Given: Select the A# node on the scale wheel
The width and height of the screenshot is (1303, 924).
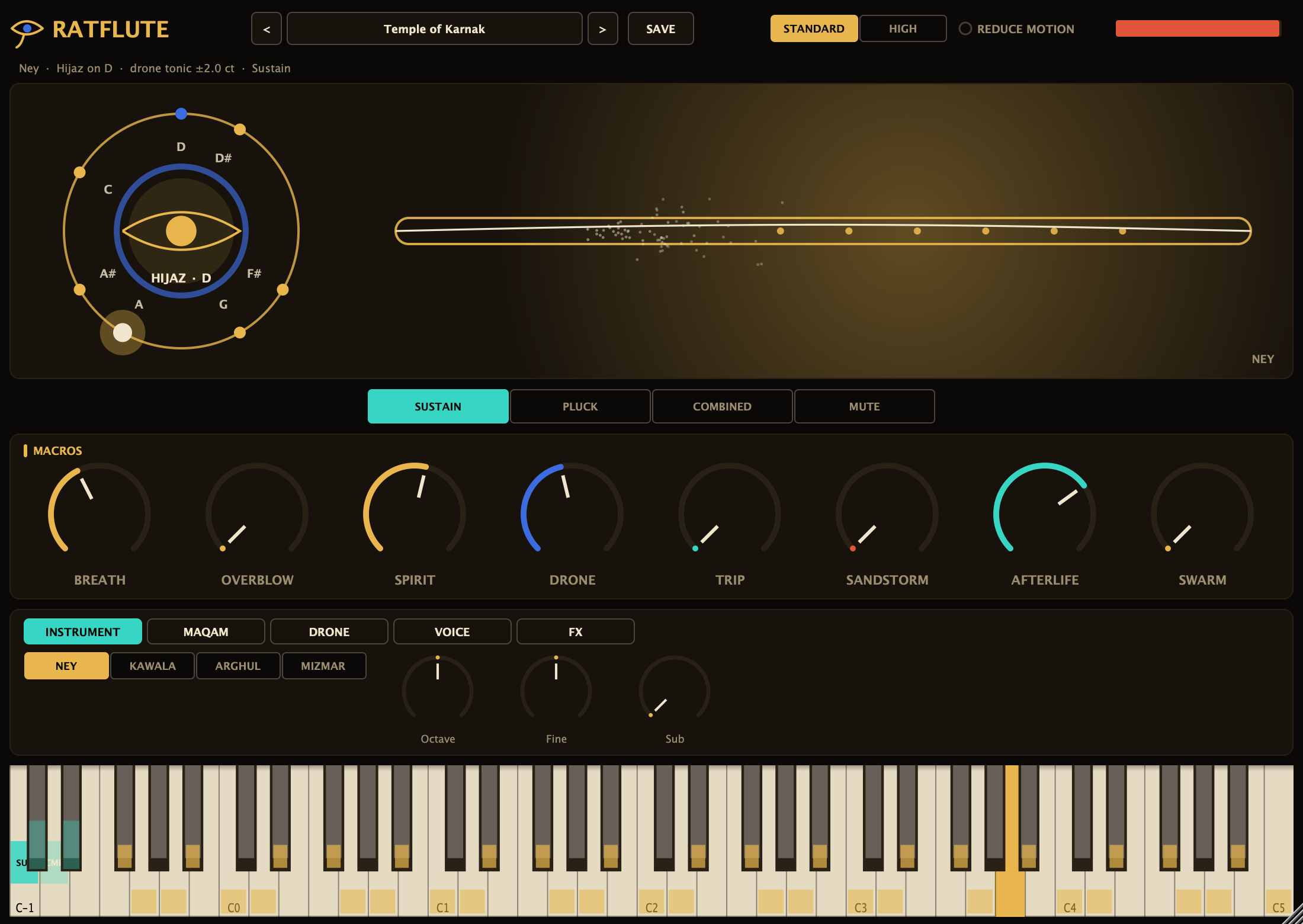Looking at the screenshot, I should click(x=79, y=290).
